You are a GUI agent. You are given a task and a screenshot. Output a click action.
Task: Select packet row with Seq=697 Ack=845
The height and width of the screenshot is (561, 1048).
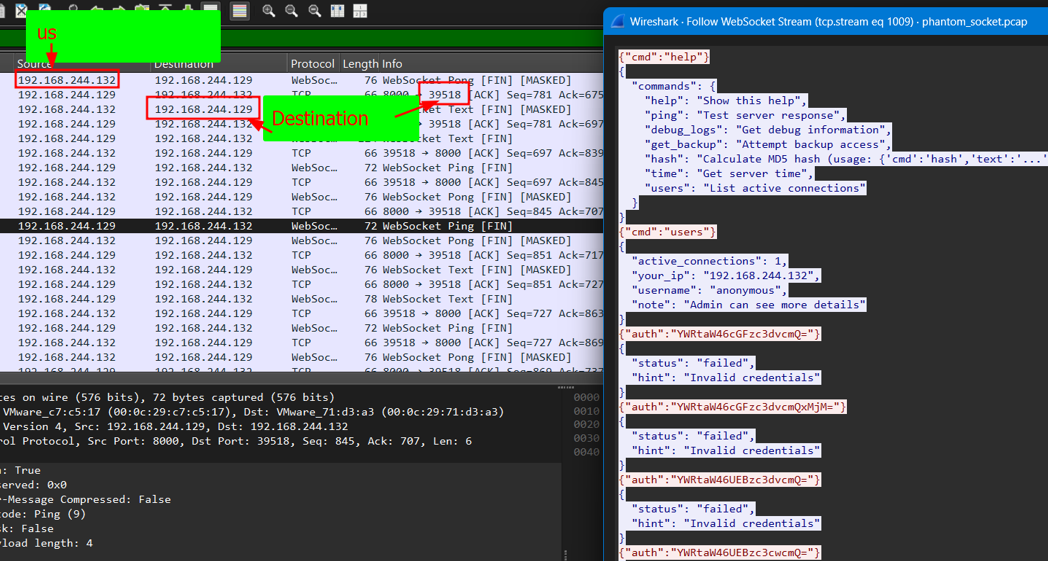301,182
